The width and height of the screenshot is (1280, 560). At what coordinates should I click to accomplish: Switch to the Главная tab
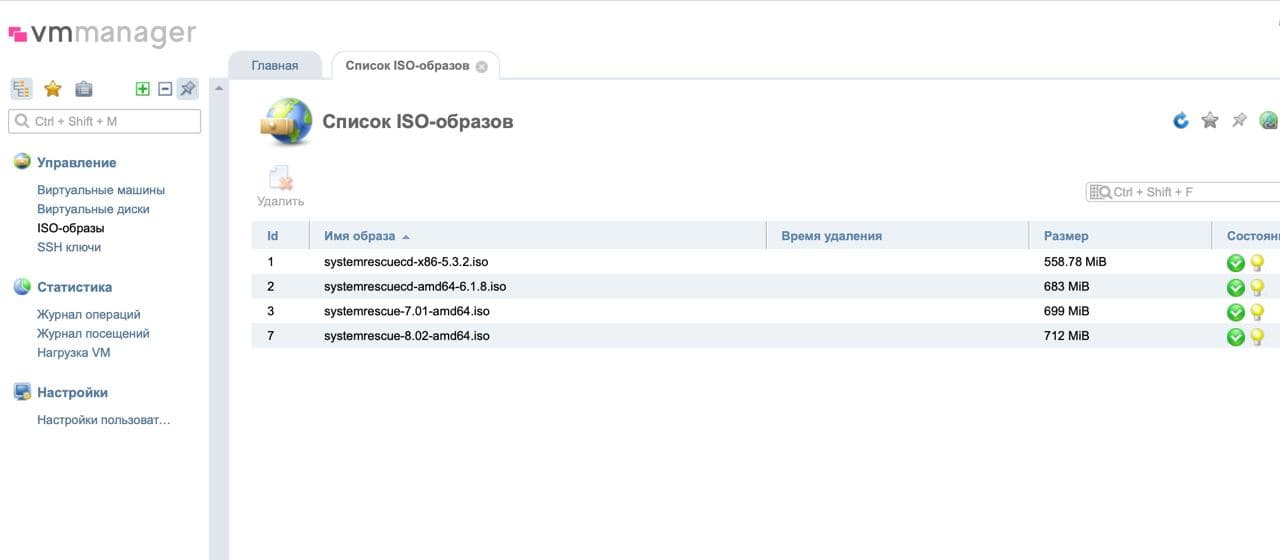pyautogui.click(x=275, y=65)
